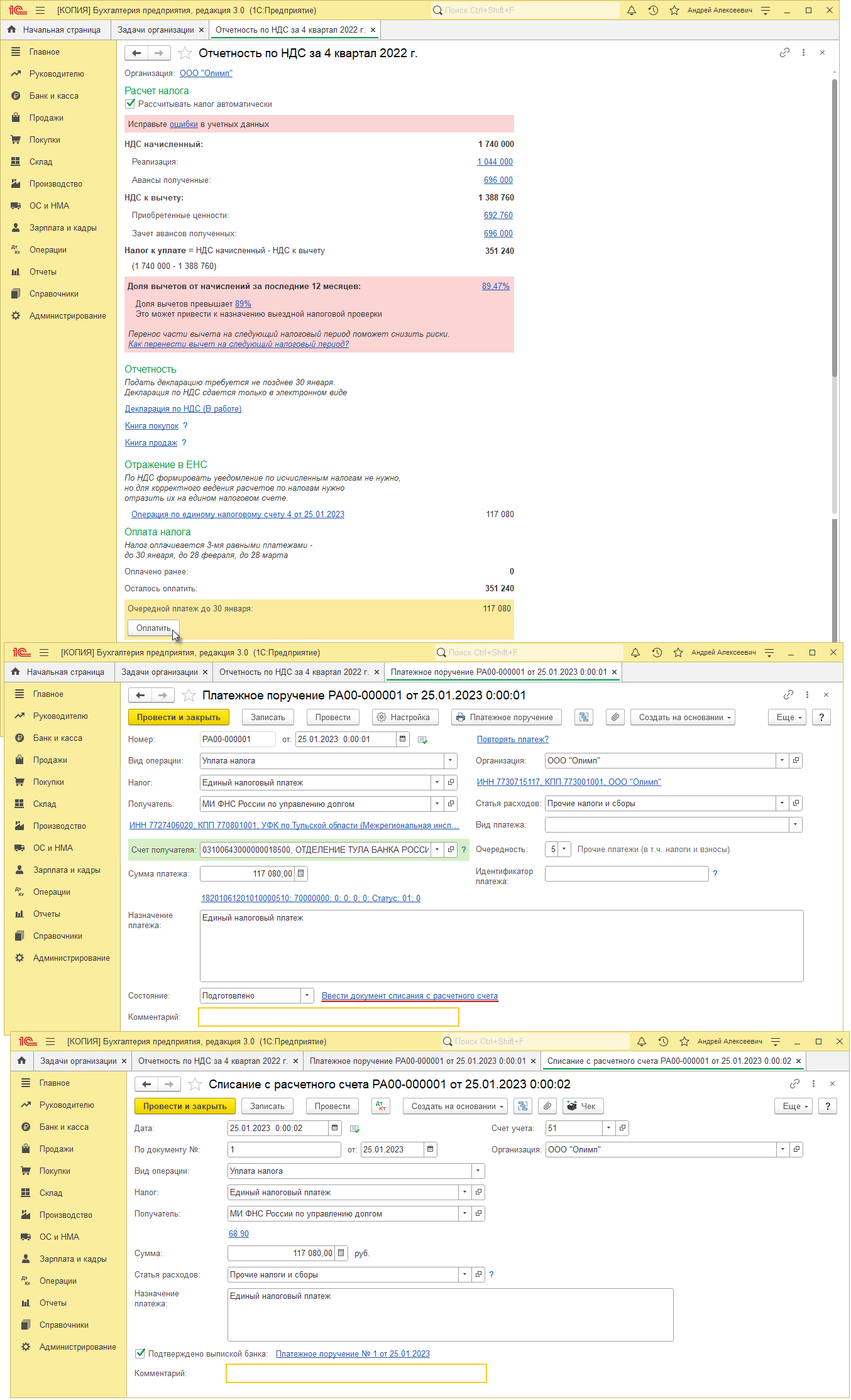Open the Счет получателя record in Платежное поручение
This screenshot has height=1400, width=851.
pos(451,850)
